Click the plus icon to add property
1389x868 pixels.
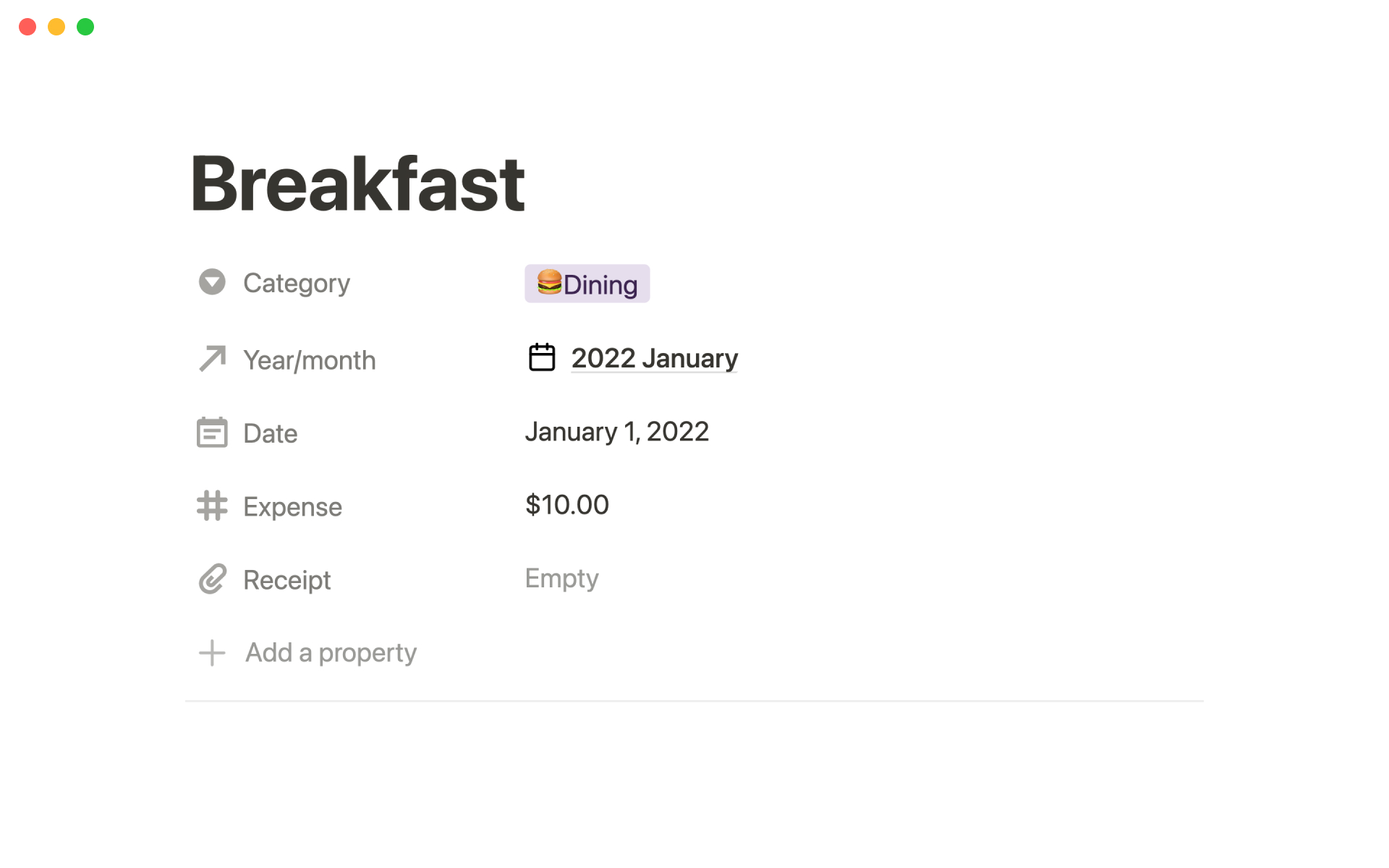[x=212, y=652]
